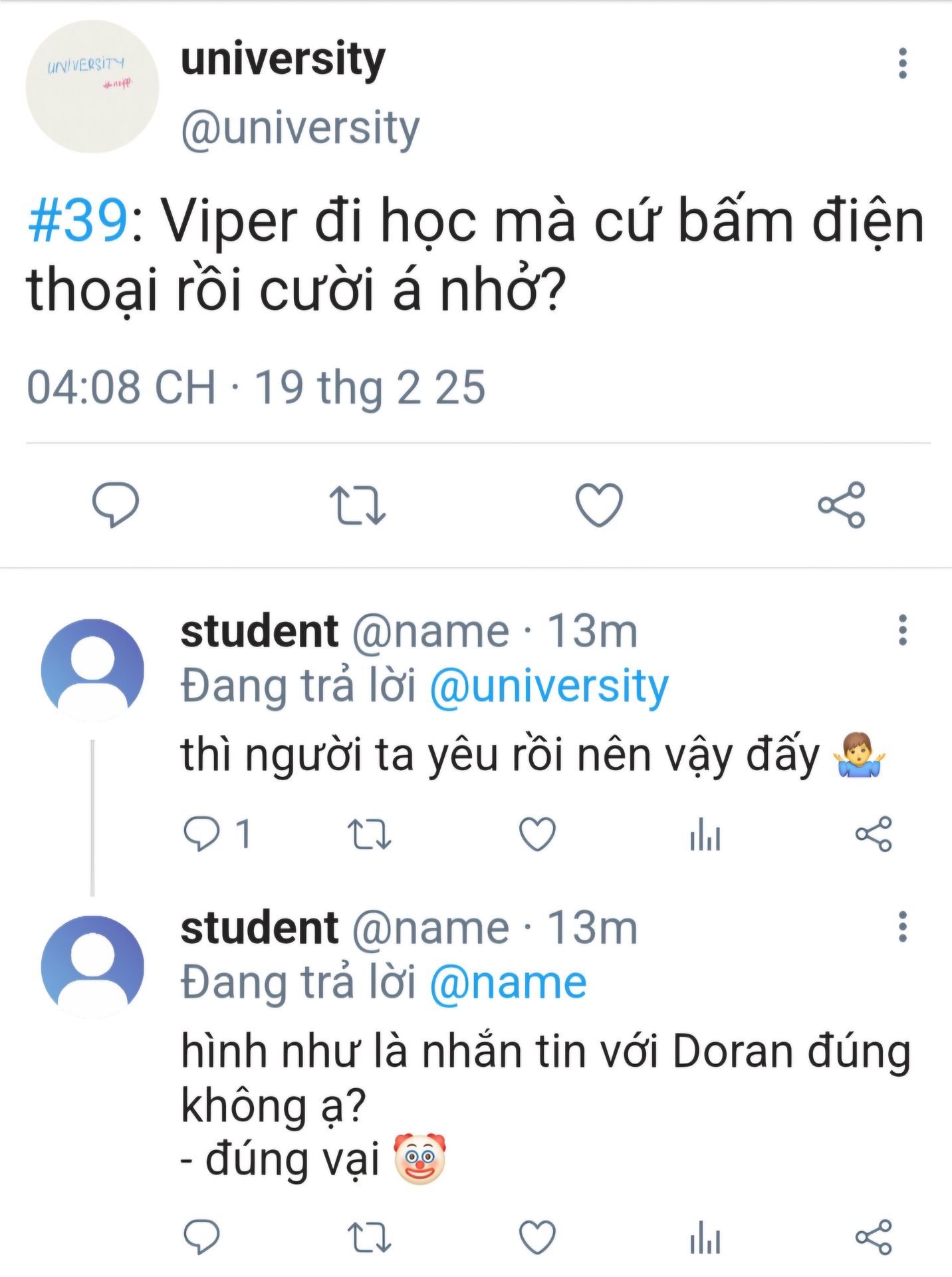The height and width of the screenshot is (1277, 952).
Task: Retweet the first student reply
Action: (x=370, y=834)
